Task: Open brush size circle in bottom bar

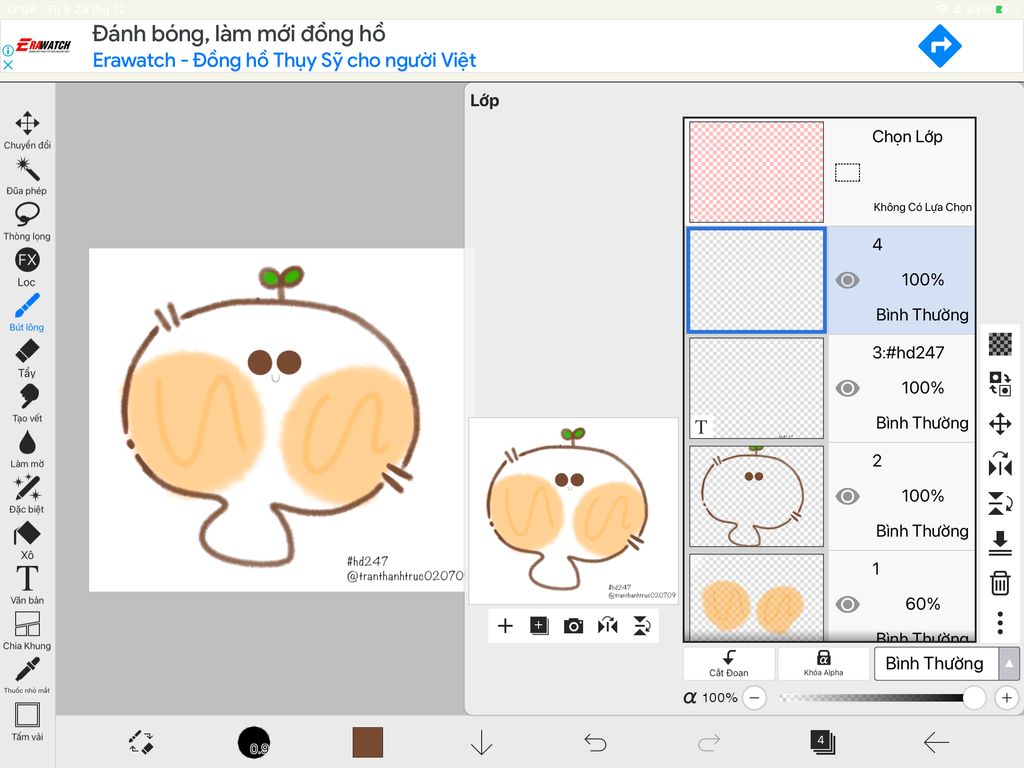Action: (x=254, y=743)
